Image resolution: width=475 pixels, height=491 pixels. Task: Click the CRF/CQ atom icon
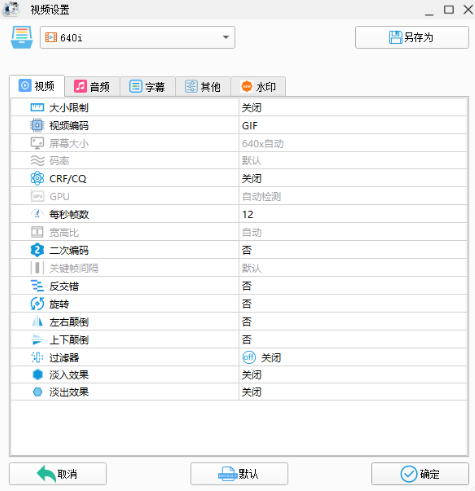coord(37,178)
